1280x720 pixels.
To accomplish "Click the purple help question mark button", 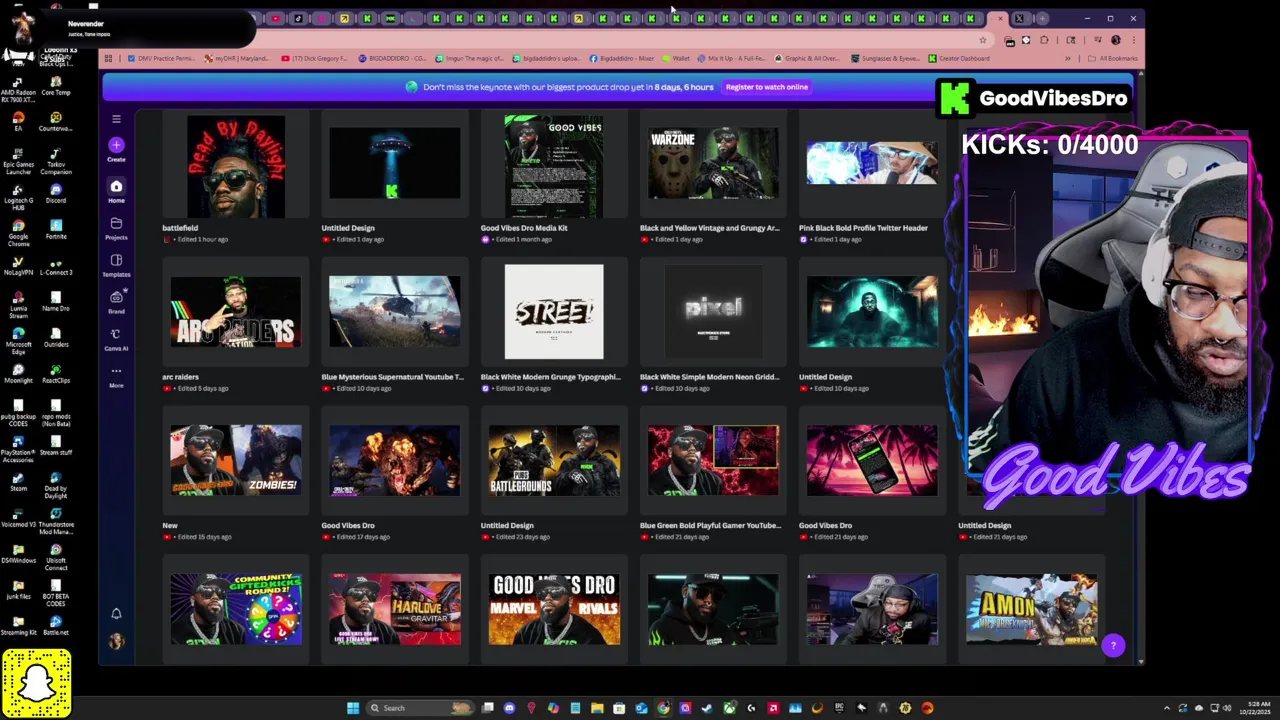I will [1113, 646].
